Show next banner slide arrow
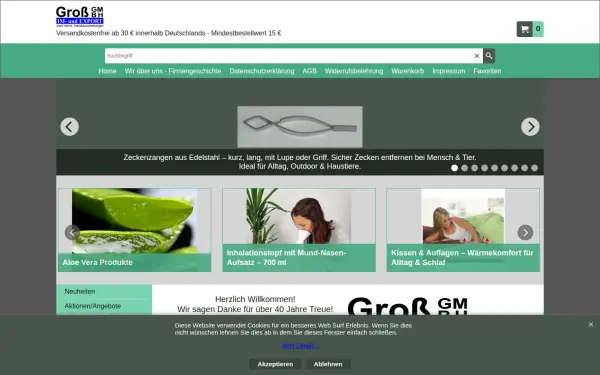The image size is (600, 375). (x=530, y=127)
